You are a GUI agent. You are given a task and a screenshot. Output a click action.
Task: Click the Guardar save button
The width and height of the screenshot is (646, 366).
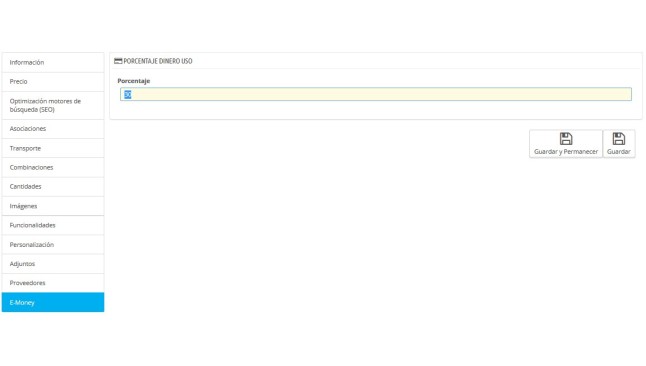(x=618, y=144)
